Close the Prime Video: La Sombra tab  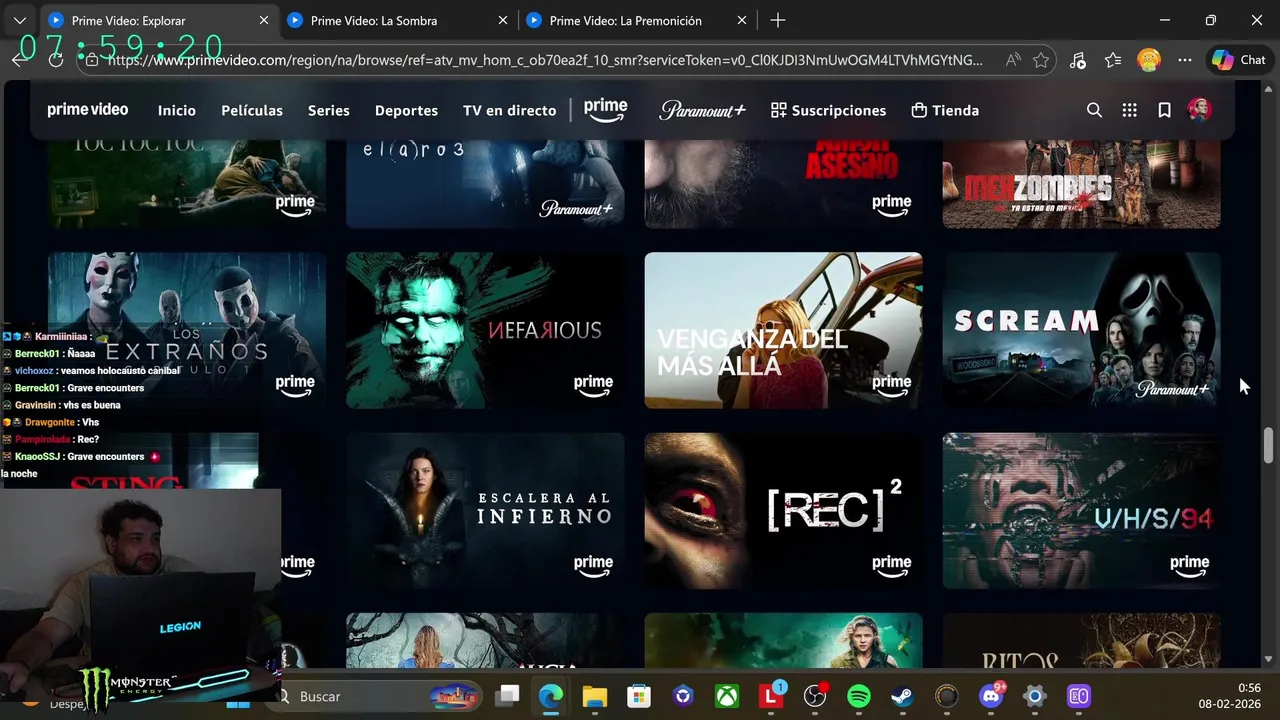(x=503, y=20)
